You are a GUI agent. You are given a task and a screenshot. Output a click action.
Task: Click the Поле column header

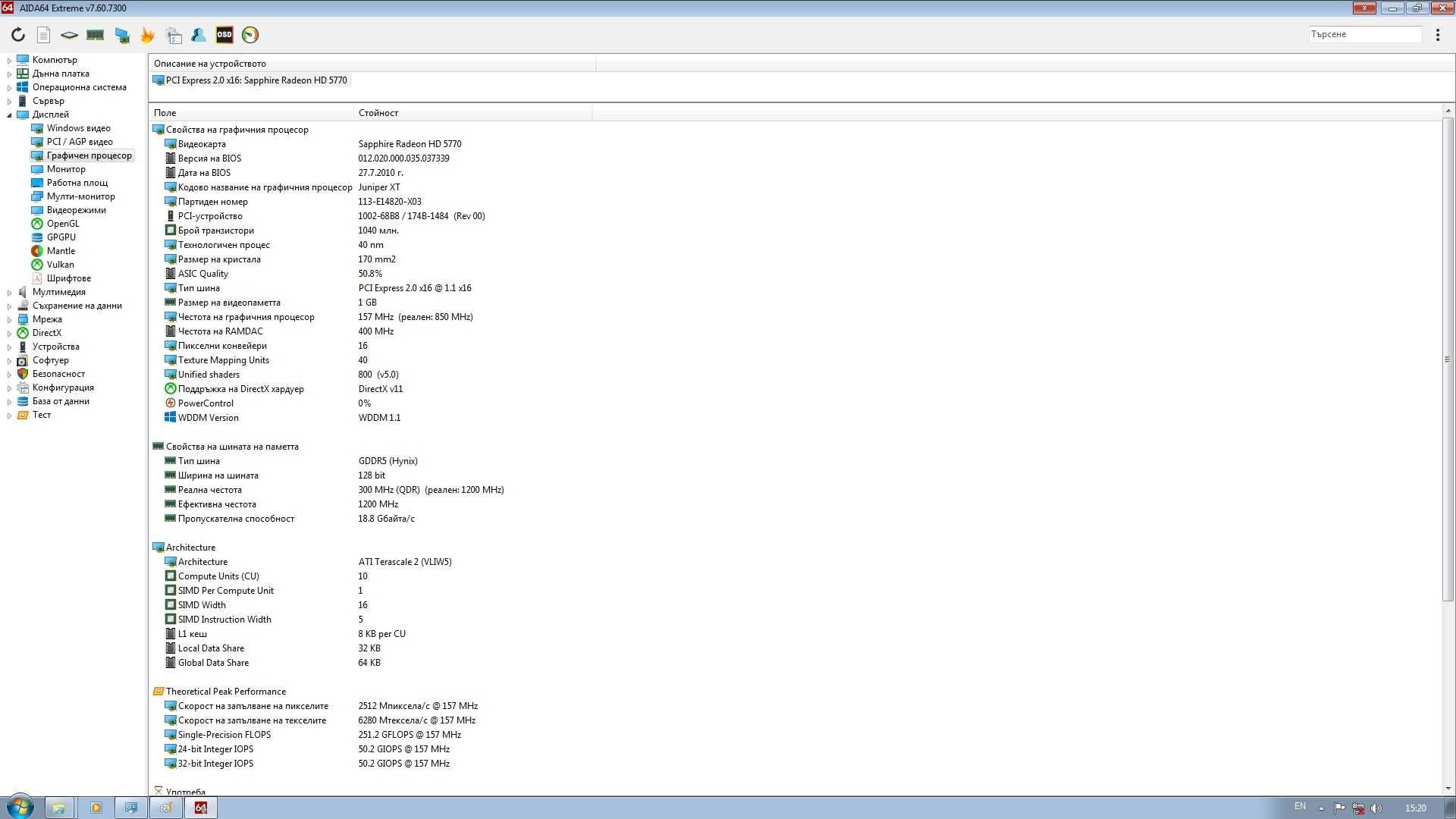252,113
